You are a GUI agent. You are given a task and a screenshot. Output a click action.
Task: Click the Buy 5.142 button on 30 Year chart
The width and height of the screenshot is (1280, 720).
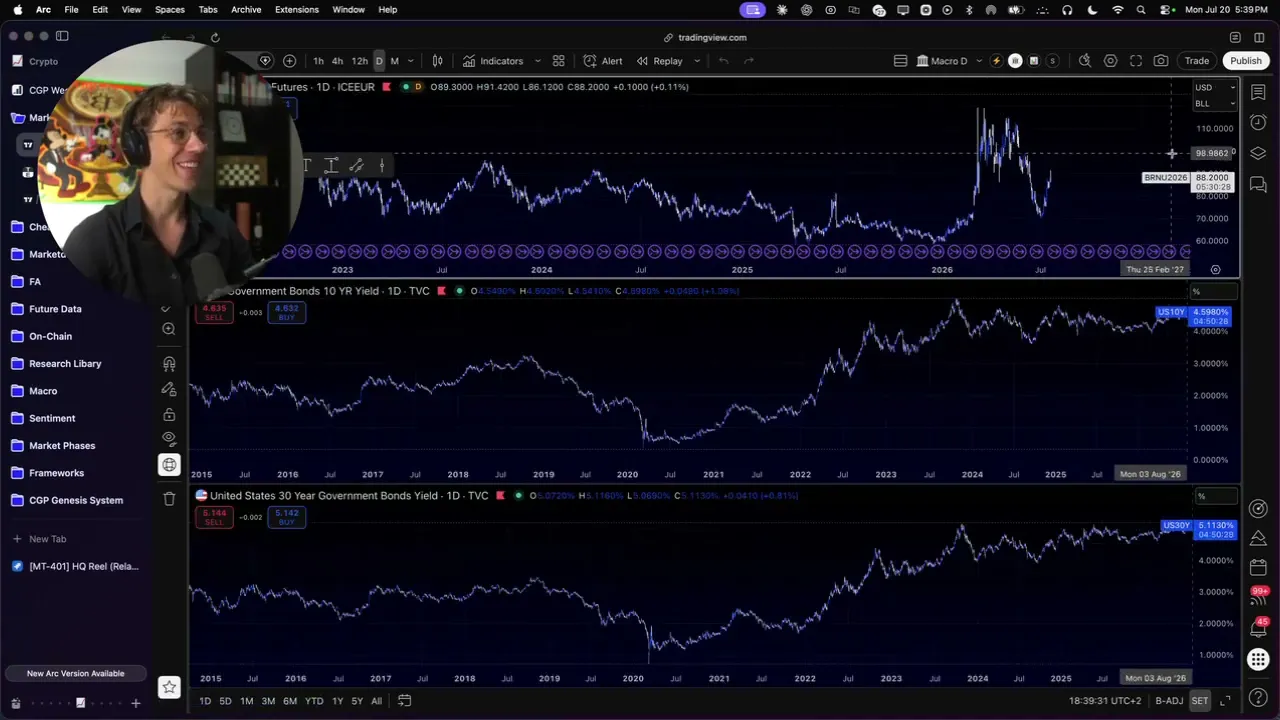coord(287,517)
